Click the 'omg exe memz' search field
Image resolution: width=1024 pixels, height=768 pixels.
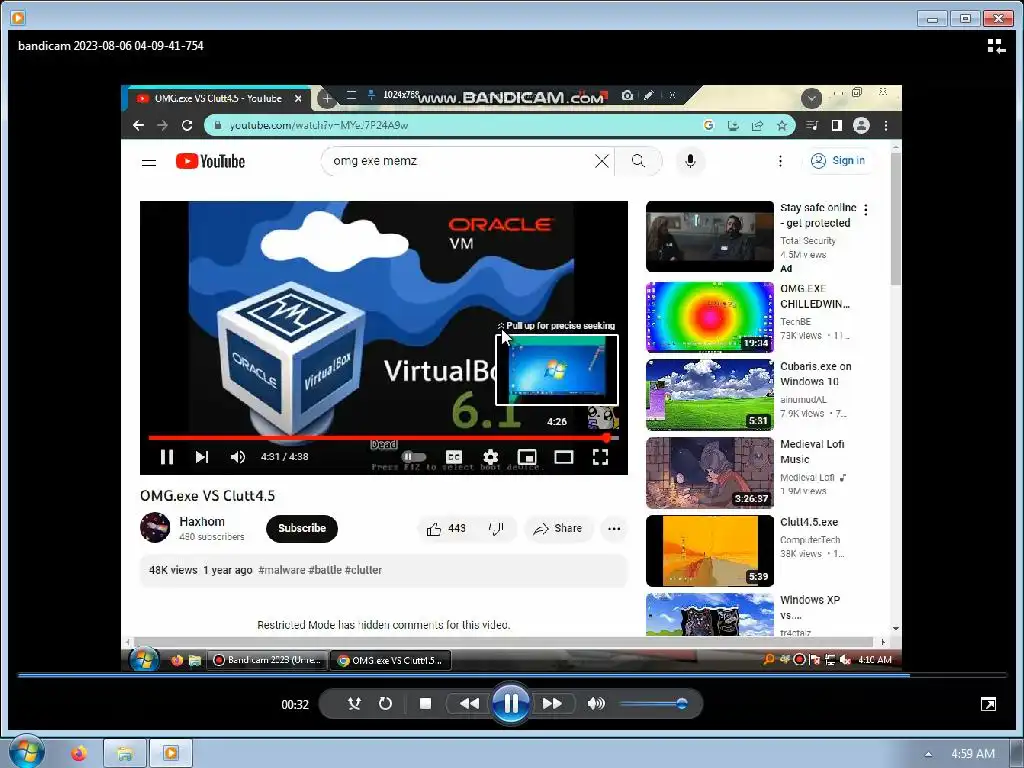pyautogui.click(x=457, y=161)
